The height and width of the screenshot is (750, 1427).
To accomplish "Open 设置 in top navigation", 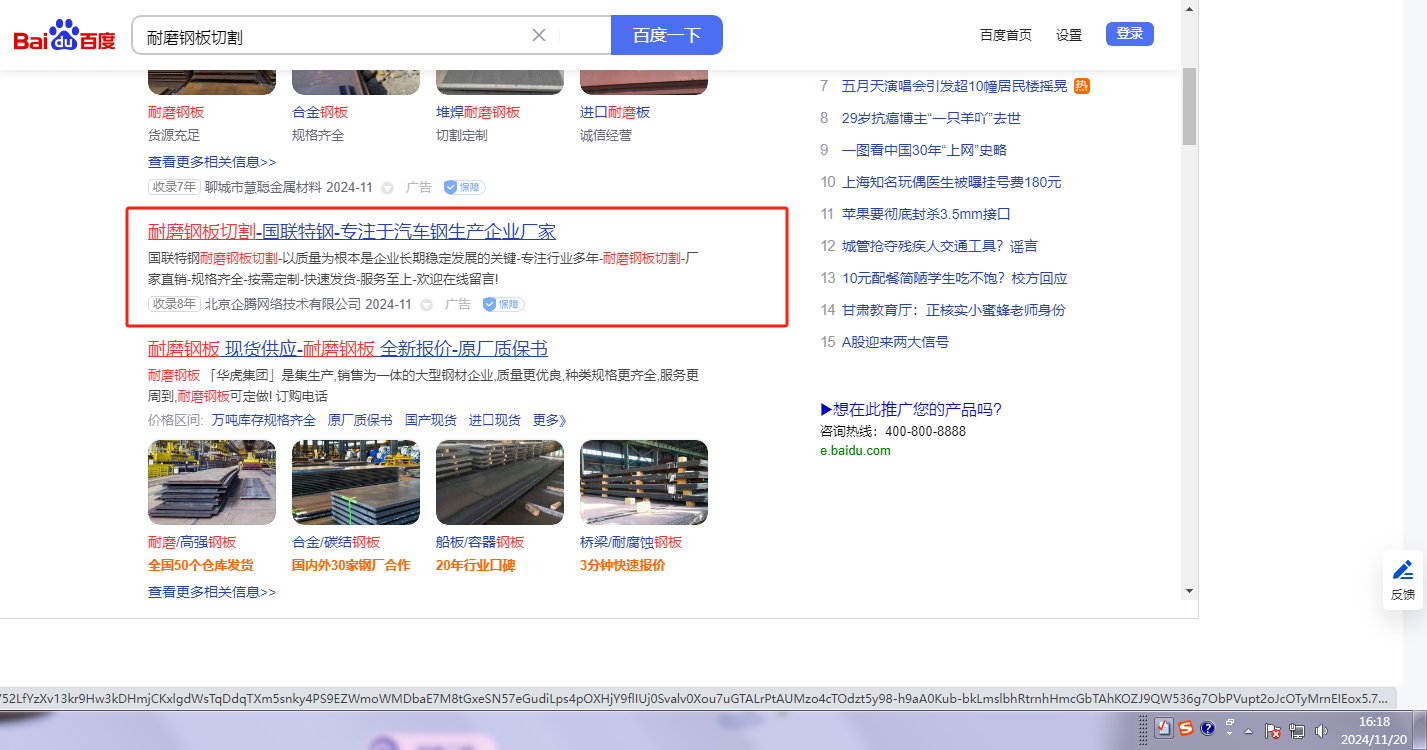I will coord(1069,35).
